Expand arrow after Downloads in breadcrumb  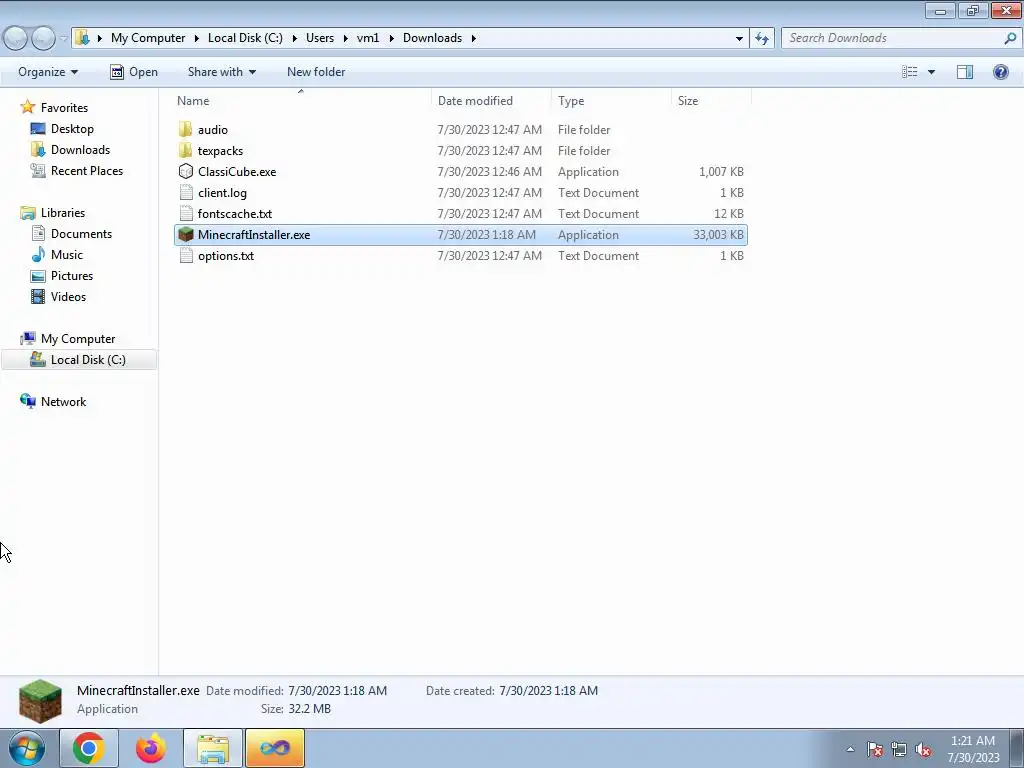[x=473, y=39]
